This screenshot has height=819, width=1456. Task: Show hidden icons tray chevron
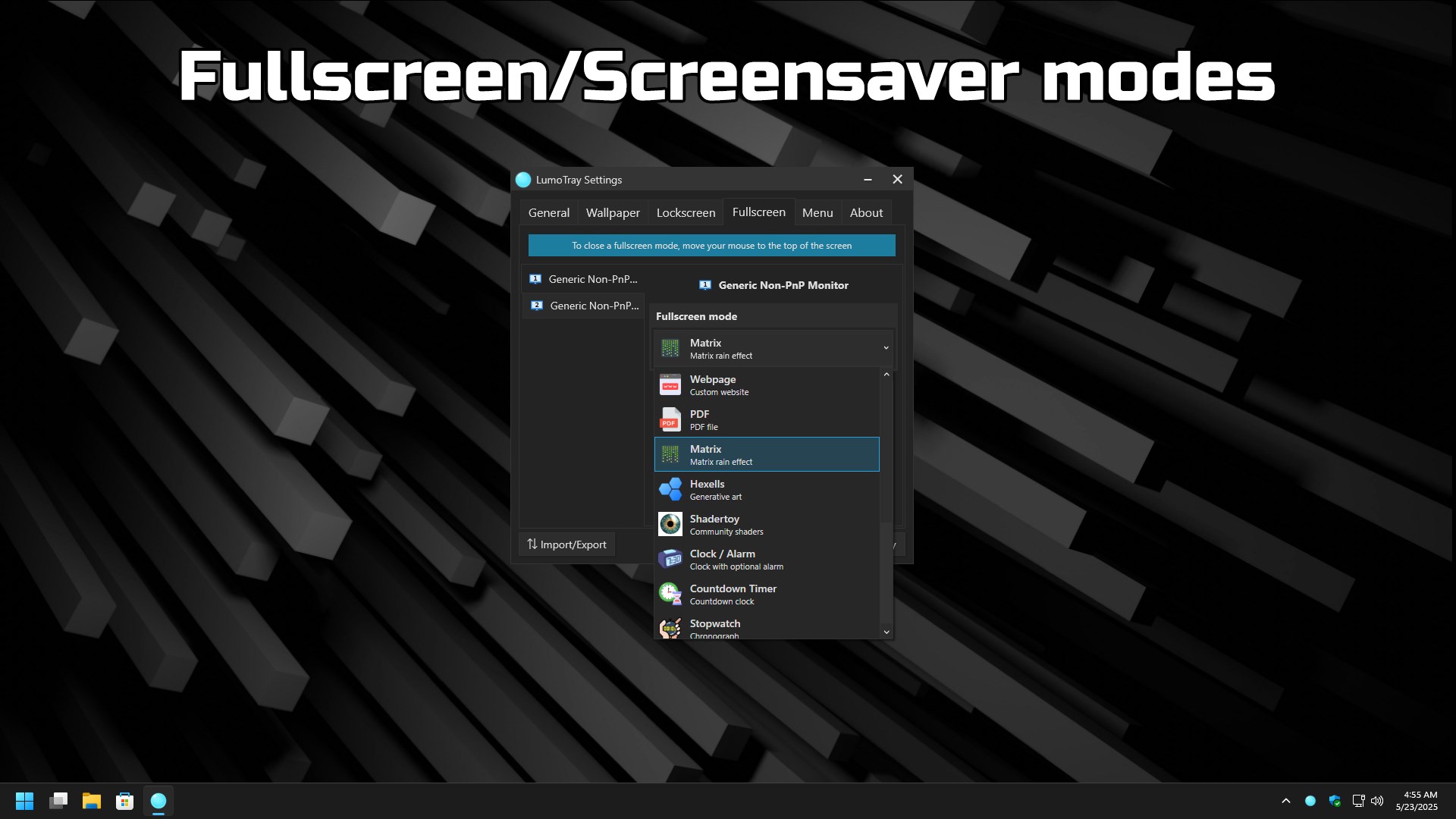[1285, 801]
